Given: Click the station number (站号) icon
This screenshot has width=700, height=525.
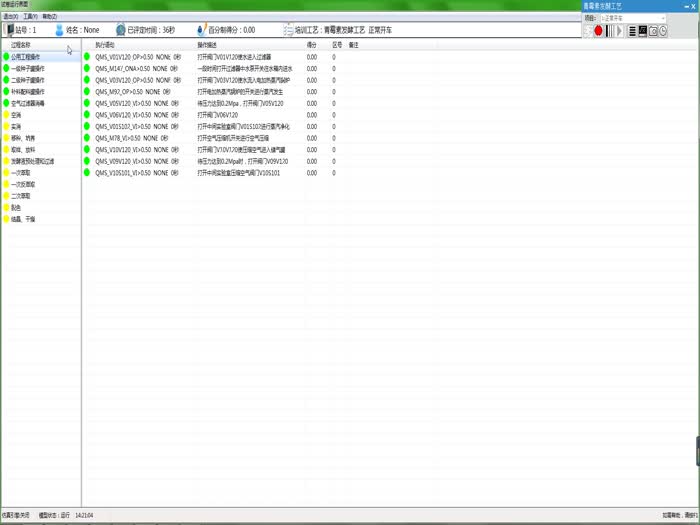Looking at the screenshot, I should point(9,31).
